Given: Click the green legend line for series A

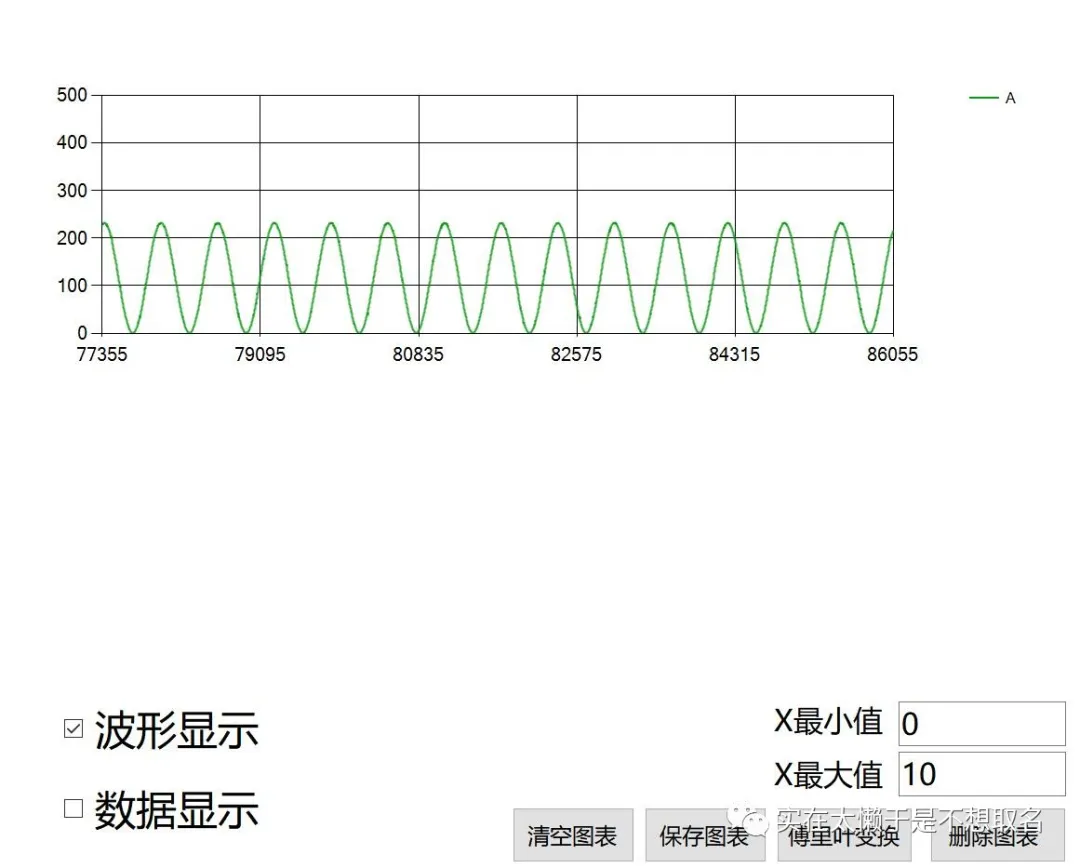Looking at the screenshot, I should point(984,98).
